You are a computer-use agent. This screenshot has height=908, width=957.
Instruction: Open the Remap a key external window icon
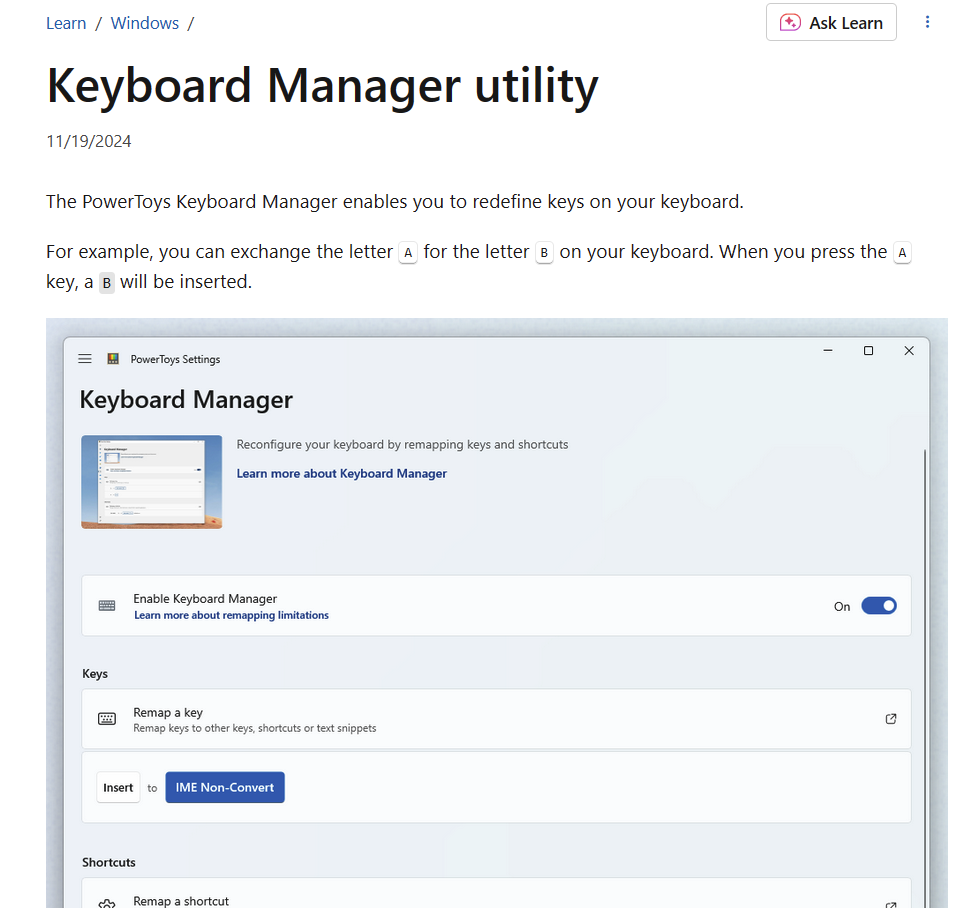point(891,719)
